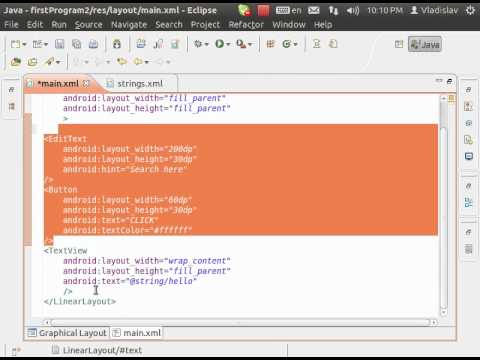Click the LinearLayout/#text status bar entry
This screenshot has width=480, height=360.
(x=102, y=350)
